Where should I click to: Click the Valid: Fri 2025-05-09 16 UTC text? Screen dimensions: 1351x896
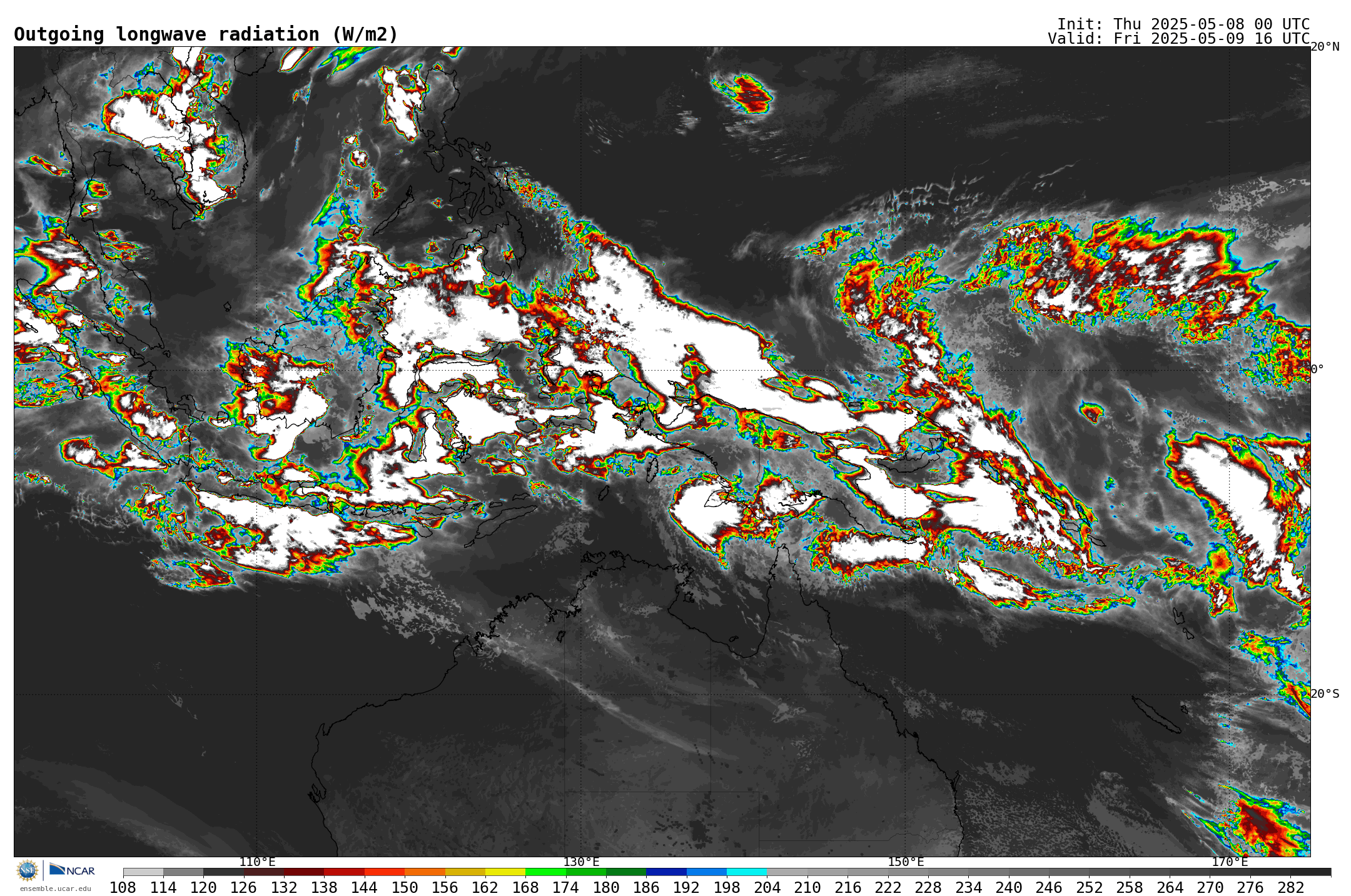click(x=1179, y=38)
